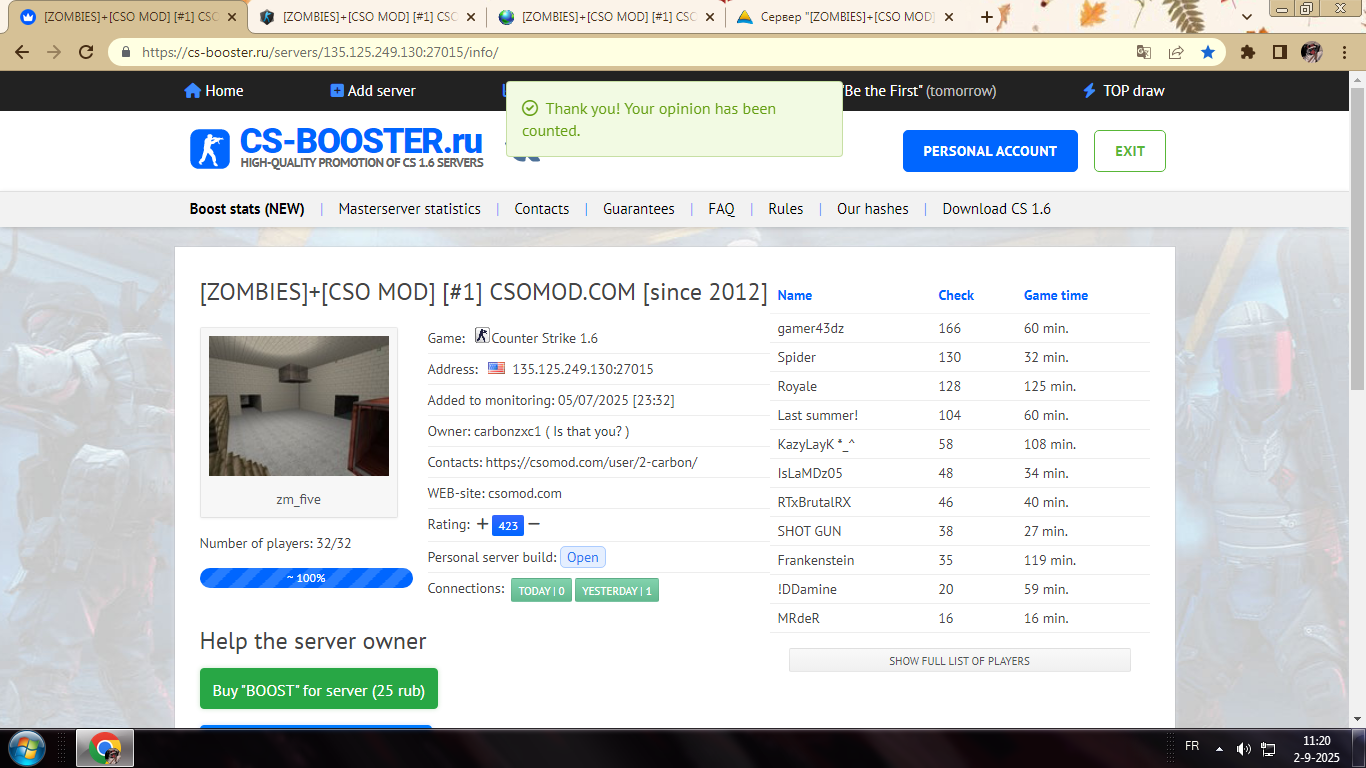Show hidden system tray icons arrow
1366x768 pixels.
pos(1219,748)
